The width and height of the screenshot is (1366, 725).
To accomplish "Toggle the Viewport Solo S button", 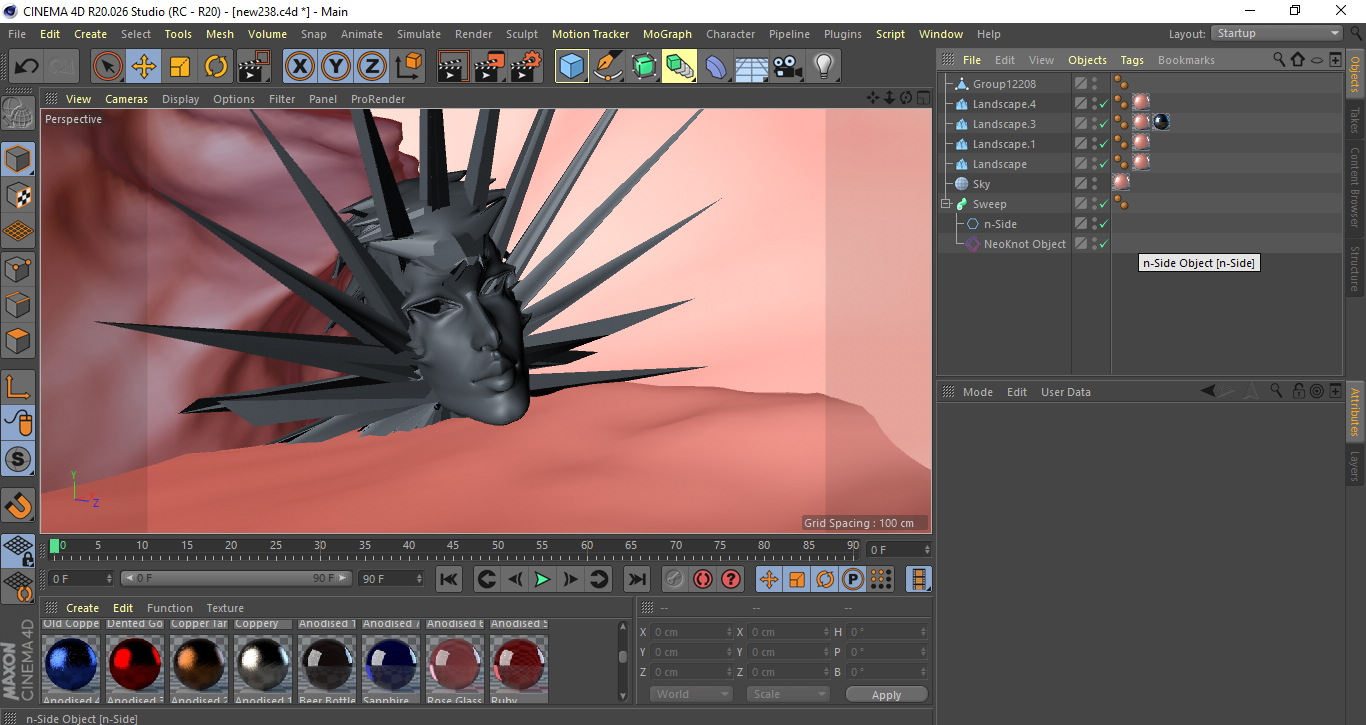I will click(19, 459).
